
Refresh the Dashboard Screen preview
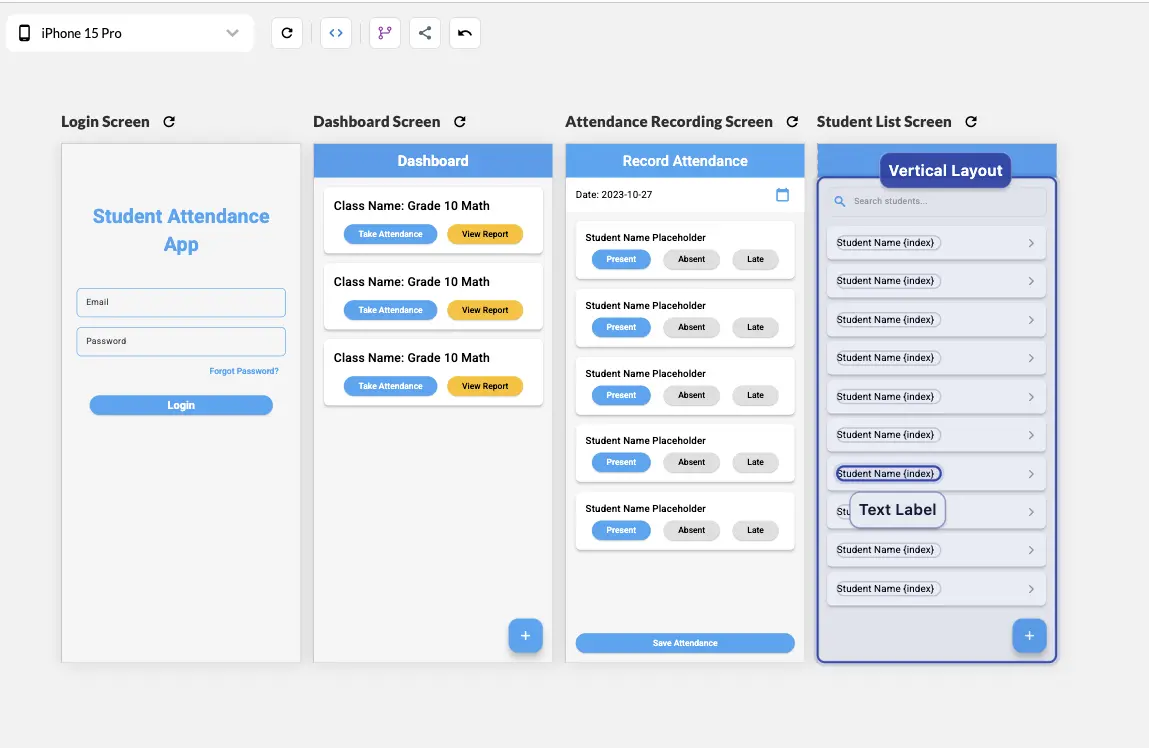pos(460,122)
